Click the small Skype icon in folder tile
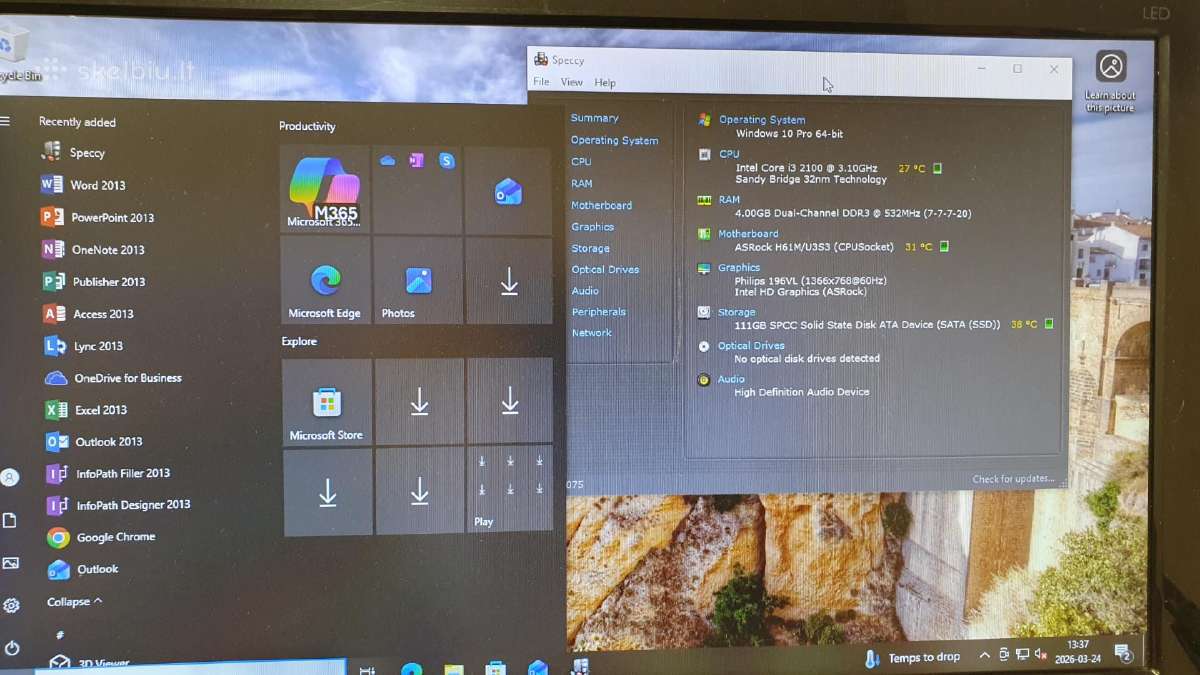 pyautogui.click(x=447, y=161)
